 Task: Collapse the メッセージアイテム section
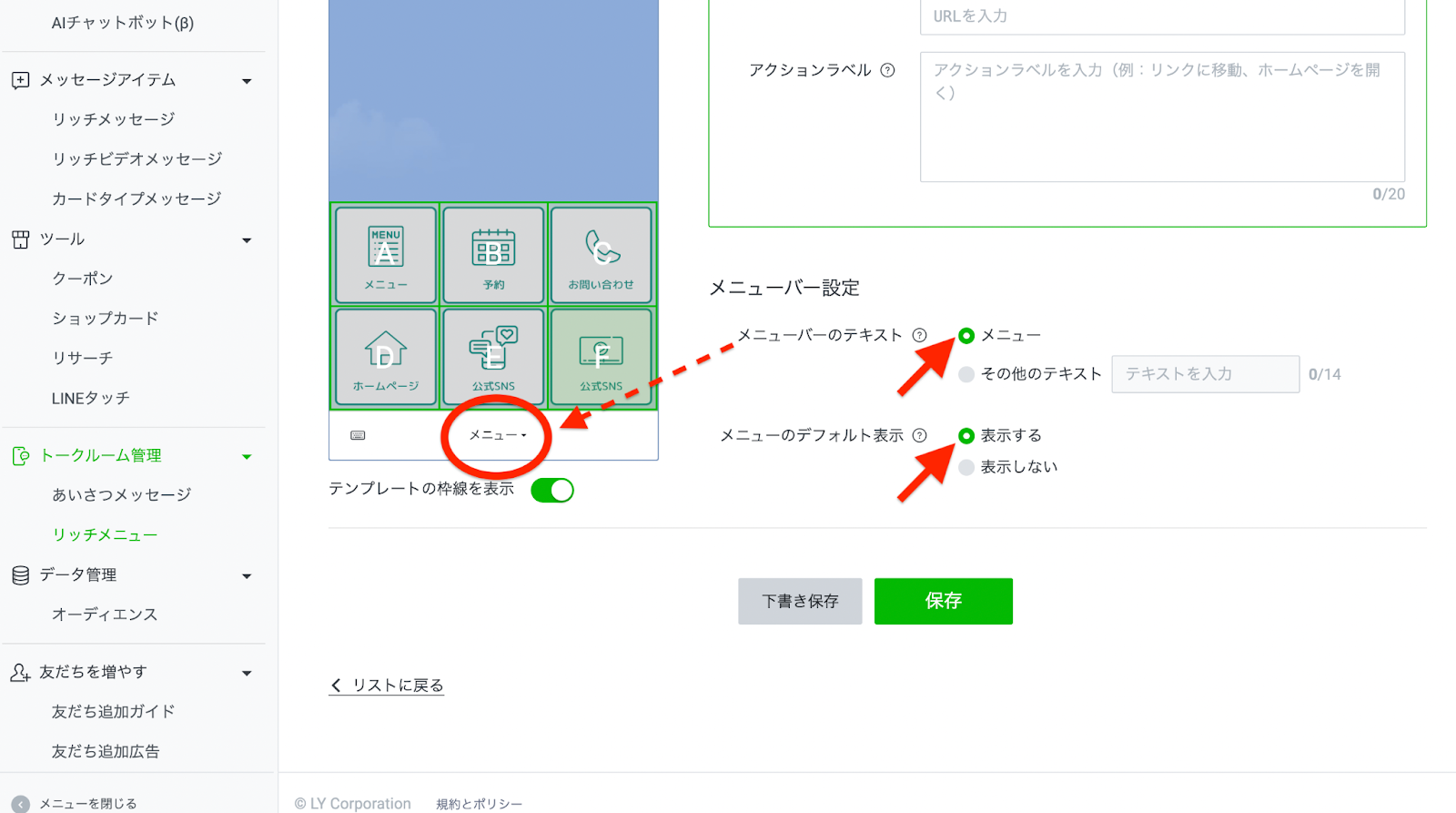click(247, 81)
